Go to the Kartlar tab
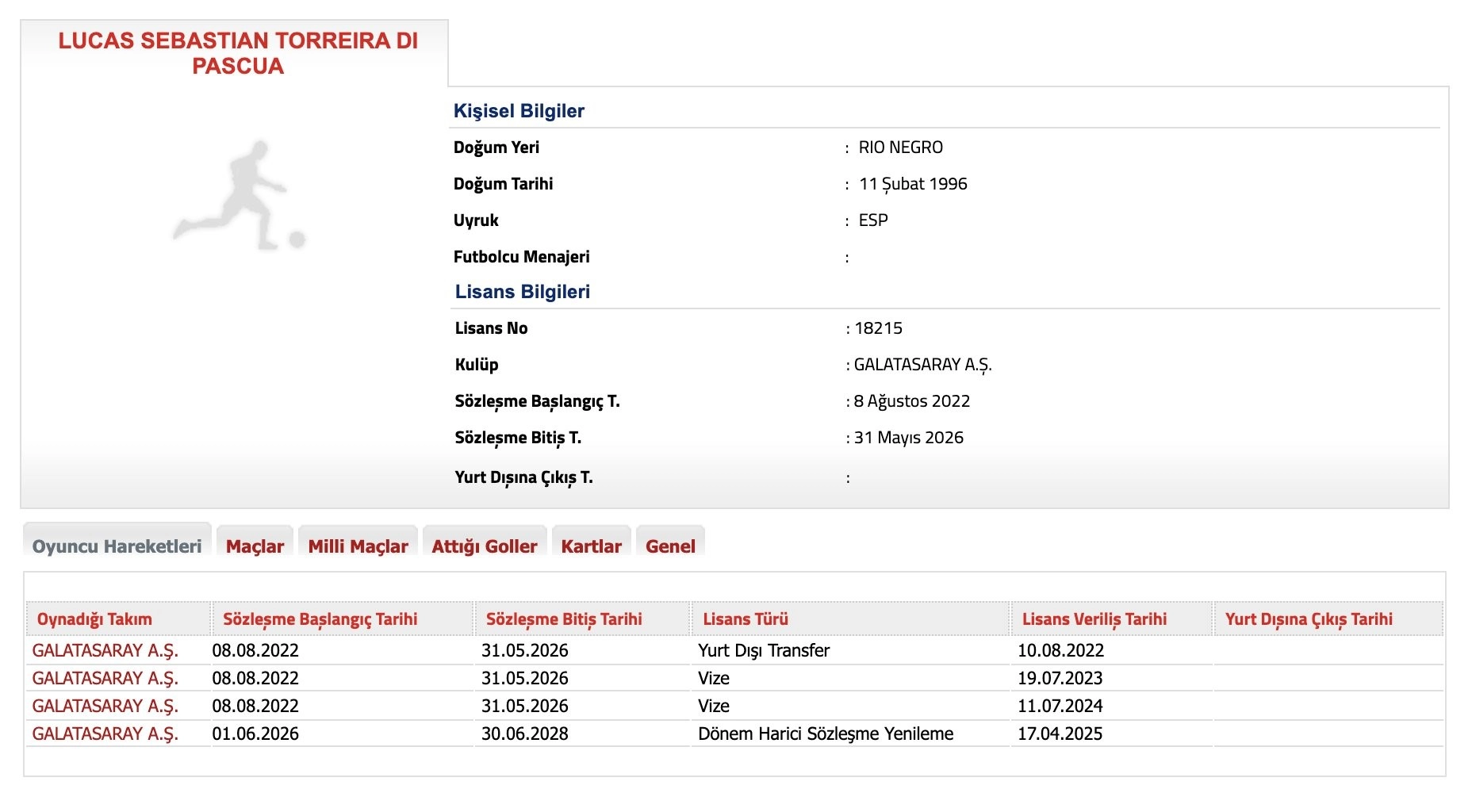1472x812 pixels. 591,546
